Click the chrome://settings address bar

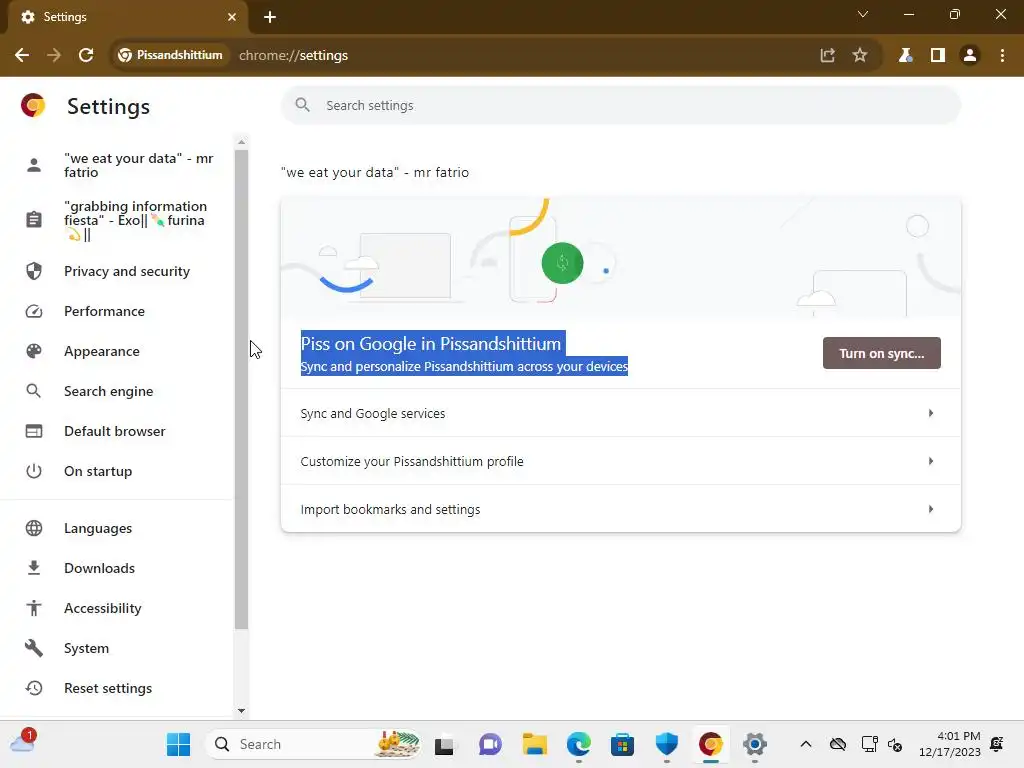tap(293, 56)
